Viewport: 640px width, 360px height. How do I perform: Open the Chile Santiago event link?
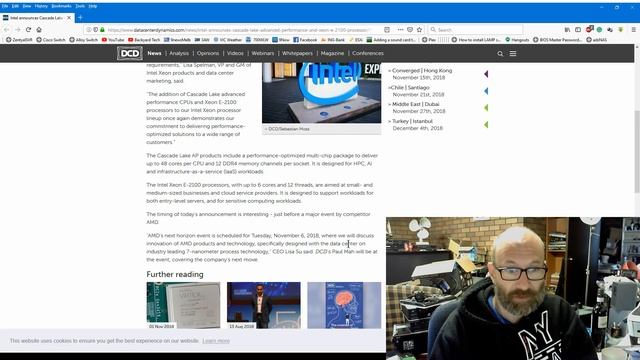411,88
